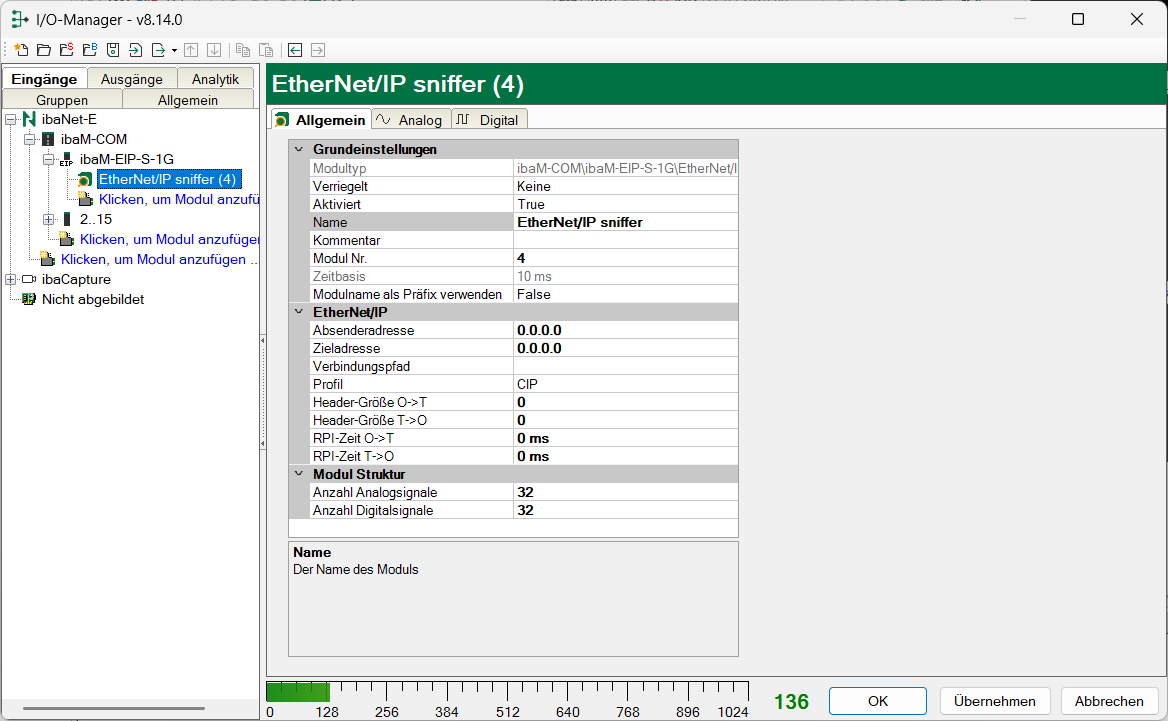This screenshot has height=721, width=1168.
Task: Collapse the Modul Struktur section
Action: tap(299, 474)
